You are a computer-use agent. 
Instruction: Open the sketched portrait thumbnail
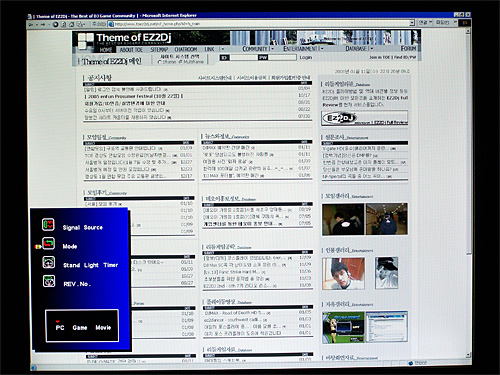(x=386, y=273)
